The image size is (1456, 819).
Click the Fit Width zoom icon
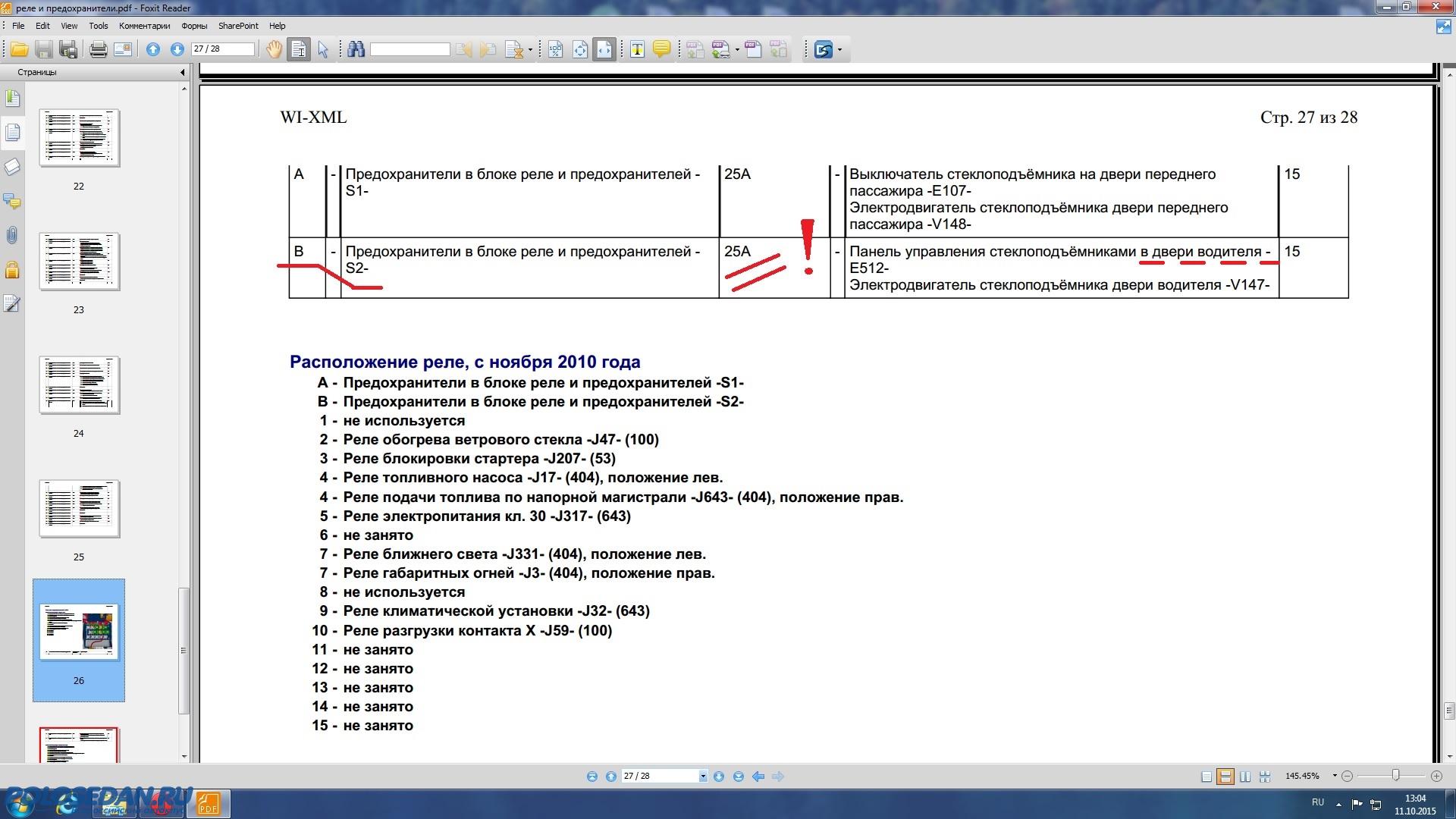(604, 50)
